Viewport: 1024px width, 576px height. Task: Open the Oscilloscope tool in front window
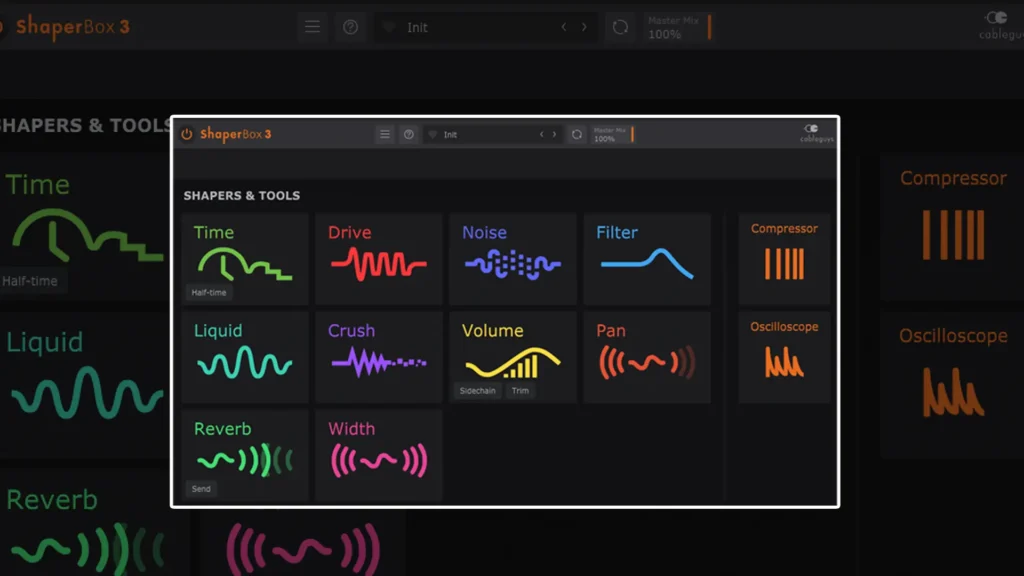tap(784, 357)
